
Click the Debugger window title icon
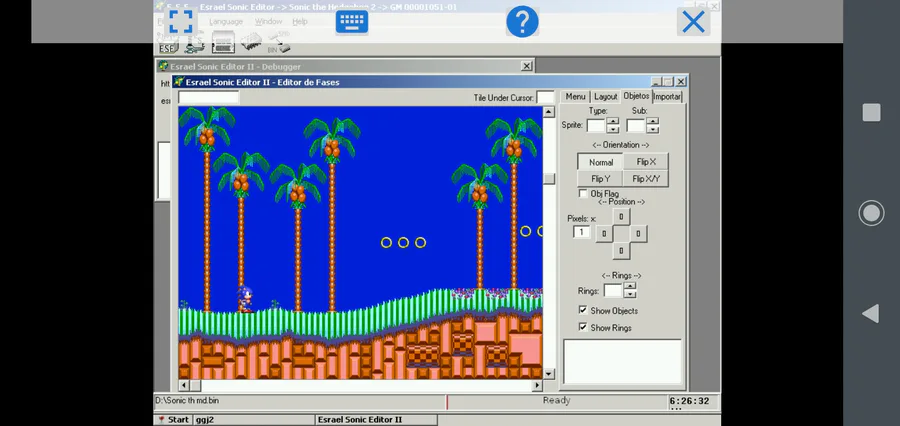pos(163,67)
